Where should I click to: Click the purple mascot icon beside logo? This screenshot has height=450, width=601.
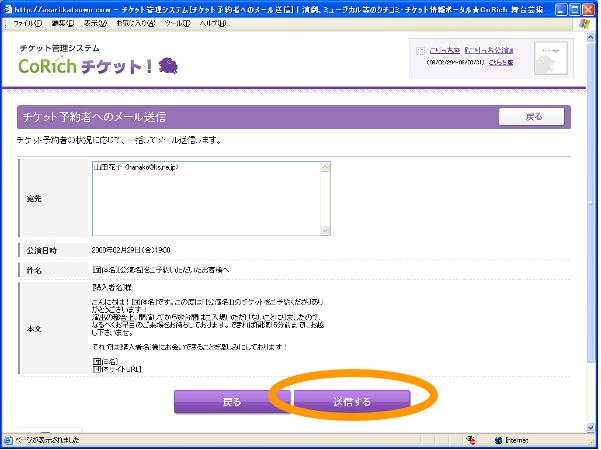click(168, 65)
